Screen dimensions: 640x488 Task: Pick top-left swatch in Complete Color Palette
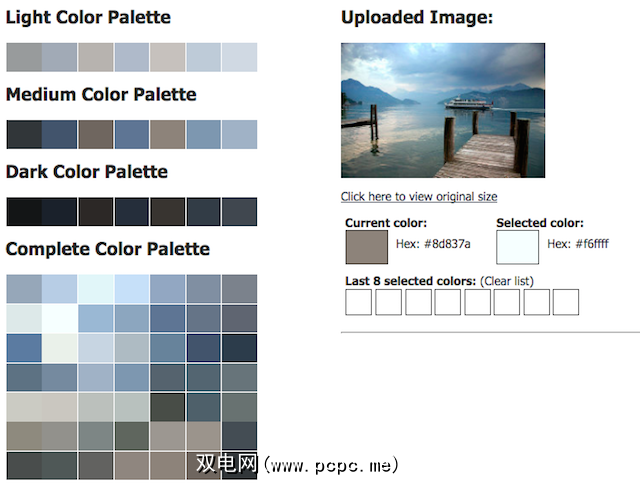24,289
